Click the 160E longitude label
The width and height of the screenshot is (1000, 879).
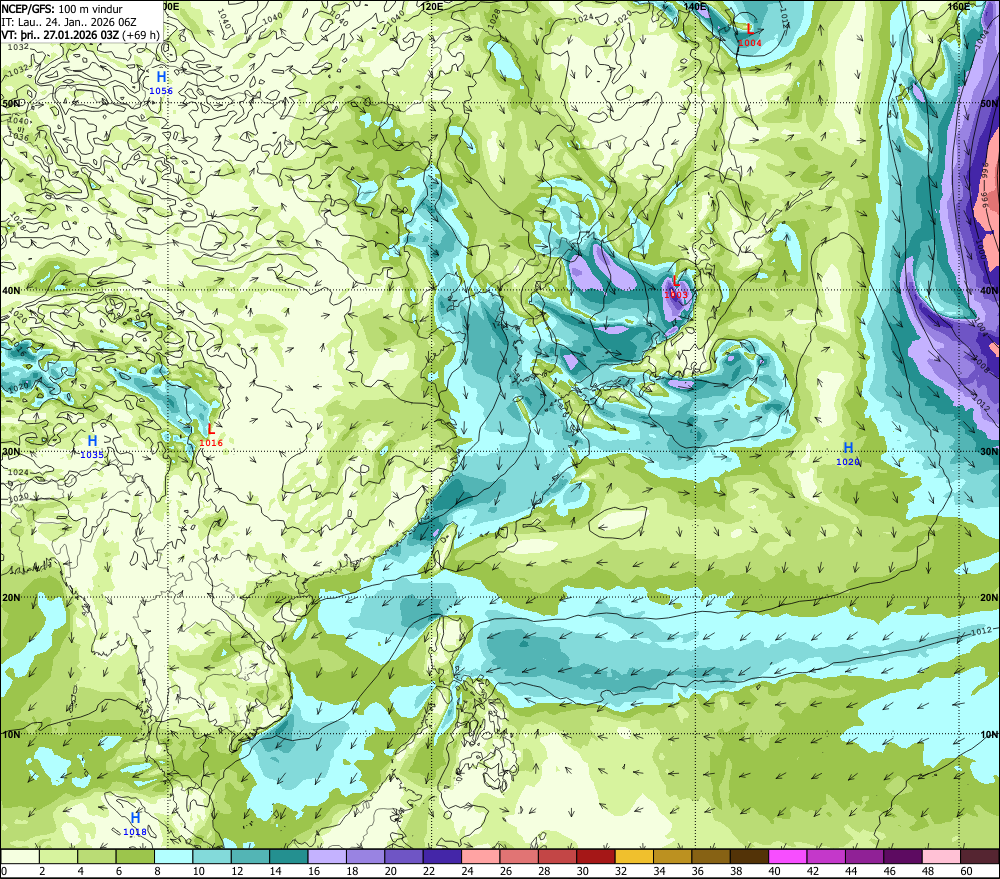pos(959,6)
